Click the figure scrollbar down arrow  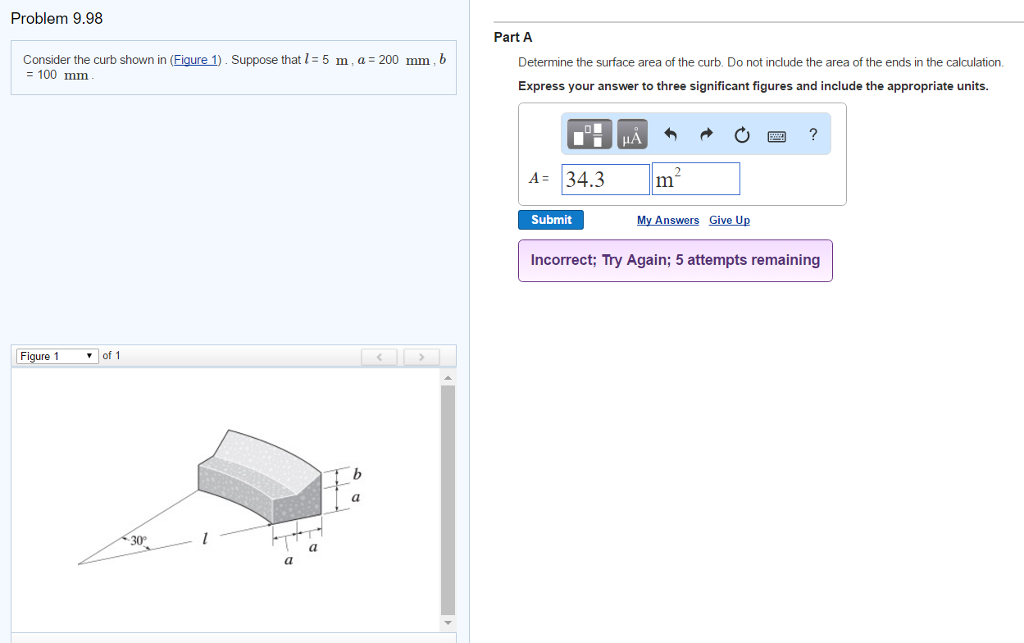tap(447, 621)
